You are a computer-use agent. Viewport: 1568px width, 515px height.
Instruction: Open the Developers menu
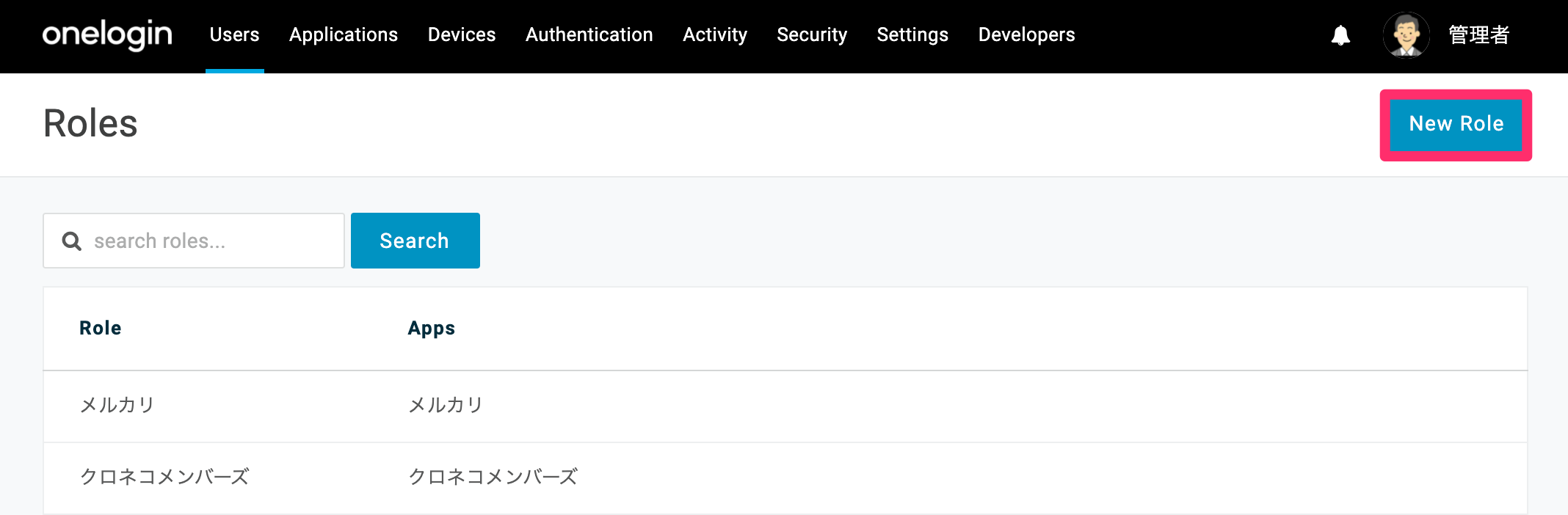coord(1026,34)
